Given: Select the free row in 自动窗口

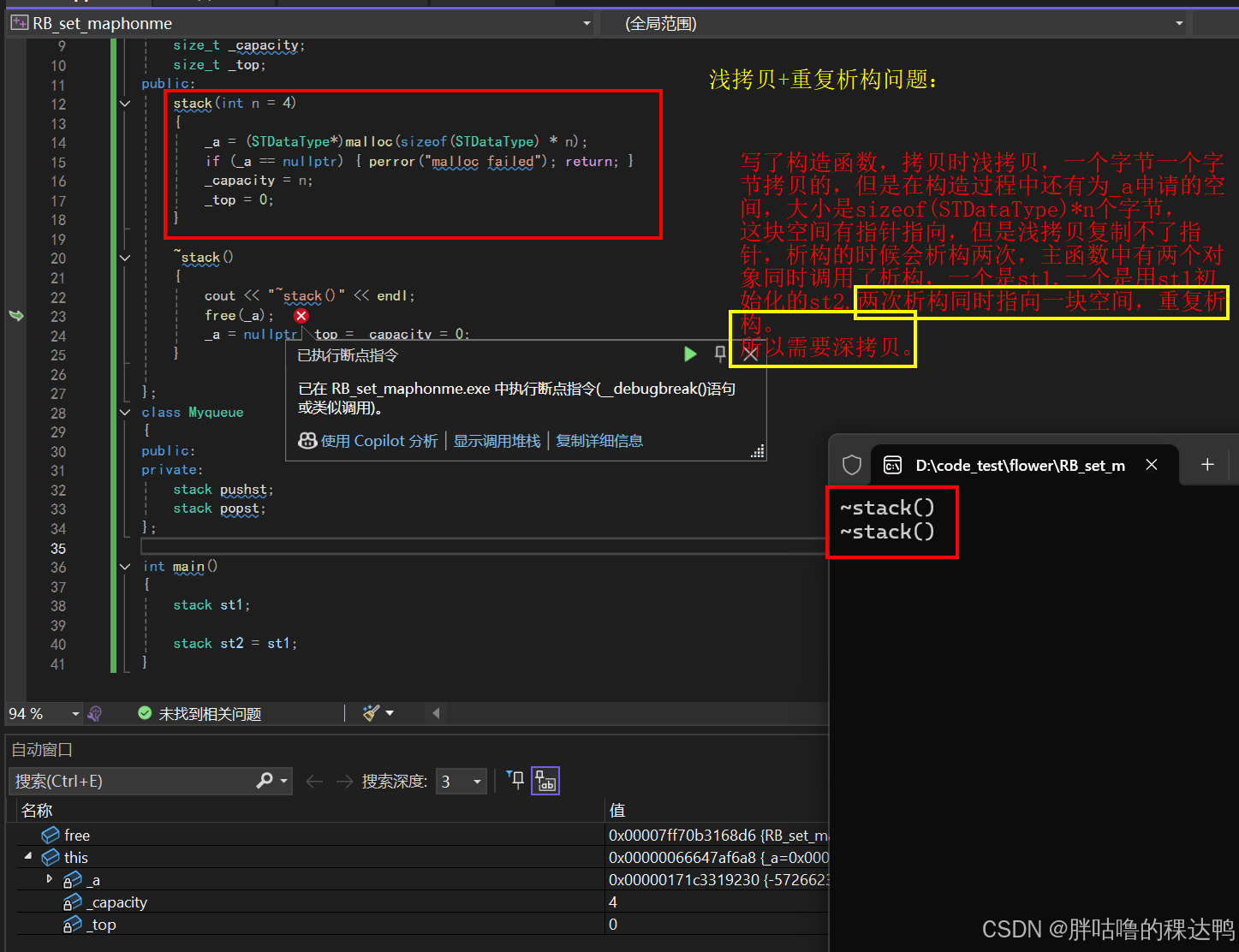Looking at the screenshot, I should tap(418, 835).
